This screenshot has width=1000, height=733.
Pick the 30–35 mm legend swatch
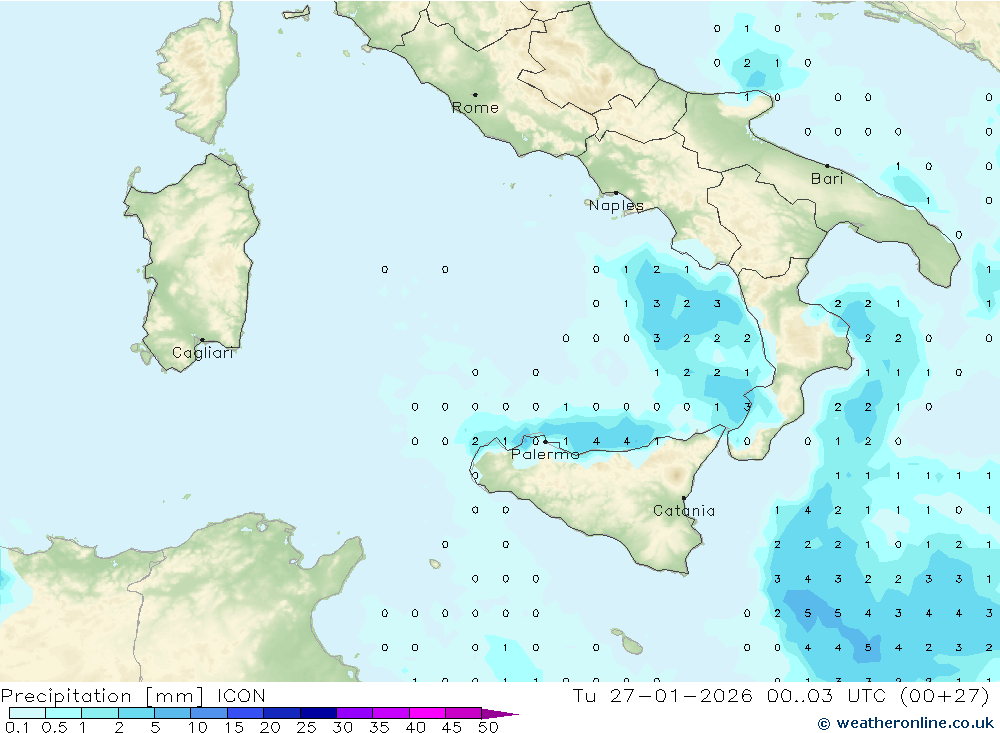(354, 713)
